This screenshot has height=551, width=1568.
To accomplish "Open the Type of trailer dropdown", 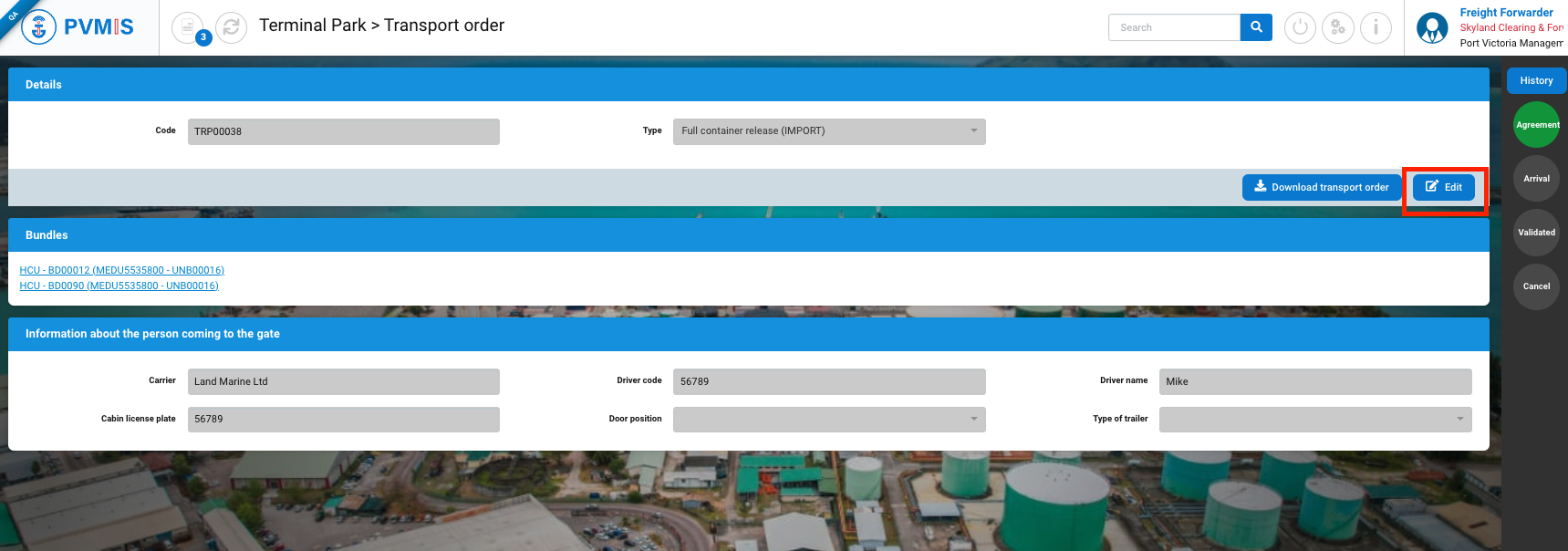I will [x=1314, y=420].
